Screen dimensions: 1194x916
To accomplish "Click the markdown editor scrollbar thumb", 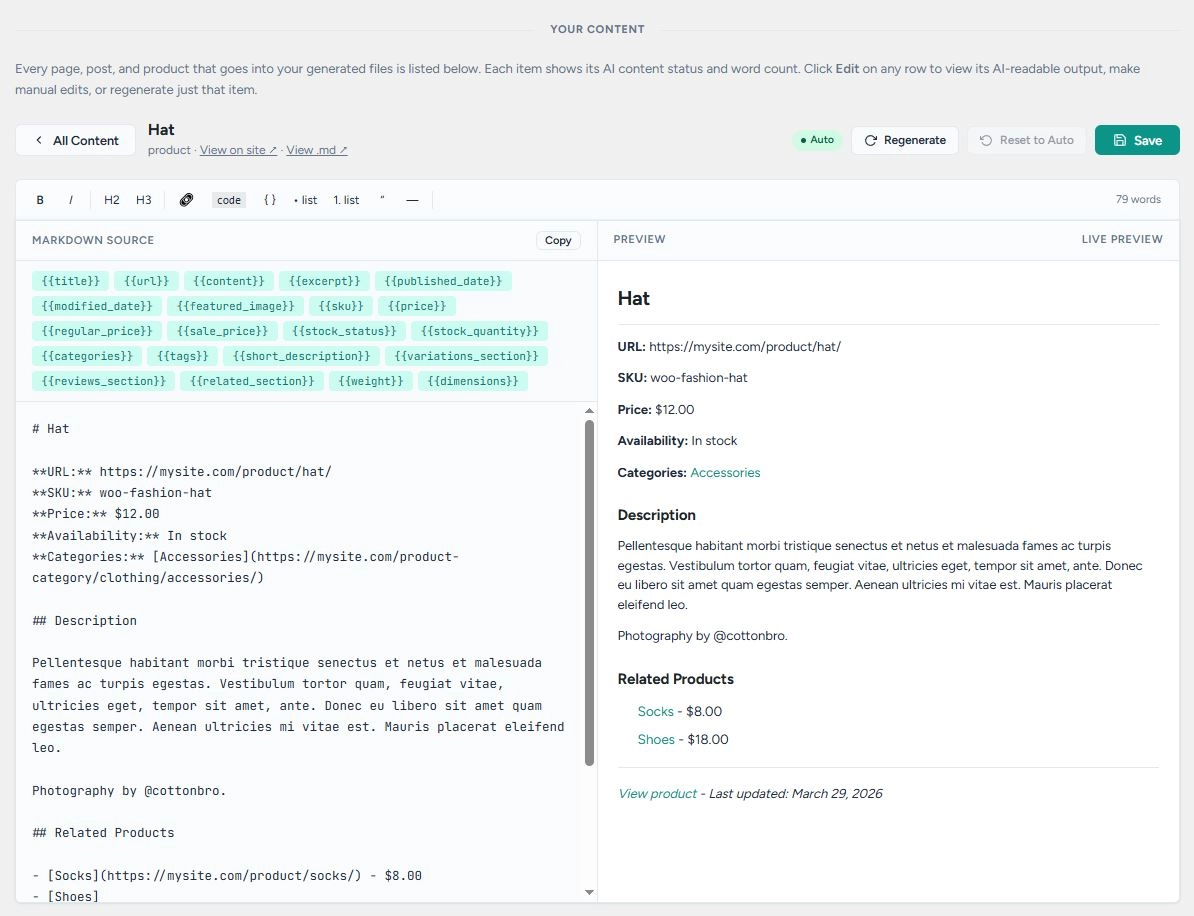I will click(589, 592).
